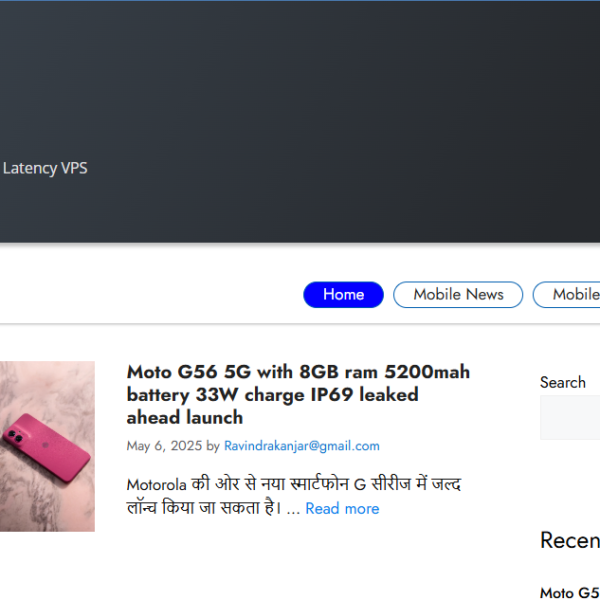Select the Search label in the sidebar
Viewport: 600px width, 600px height.
tap(562, 382)
